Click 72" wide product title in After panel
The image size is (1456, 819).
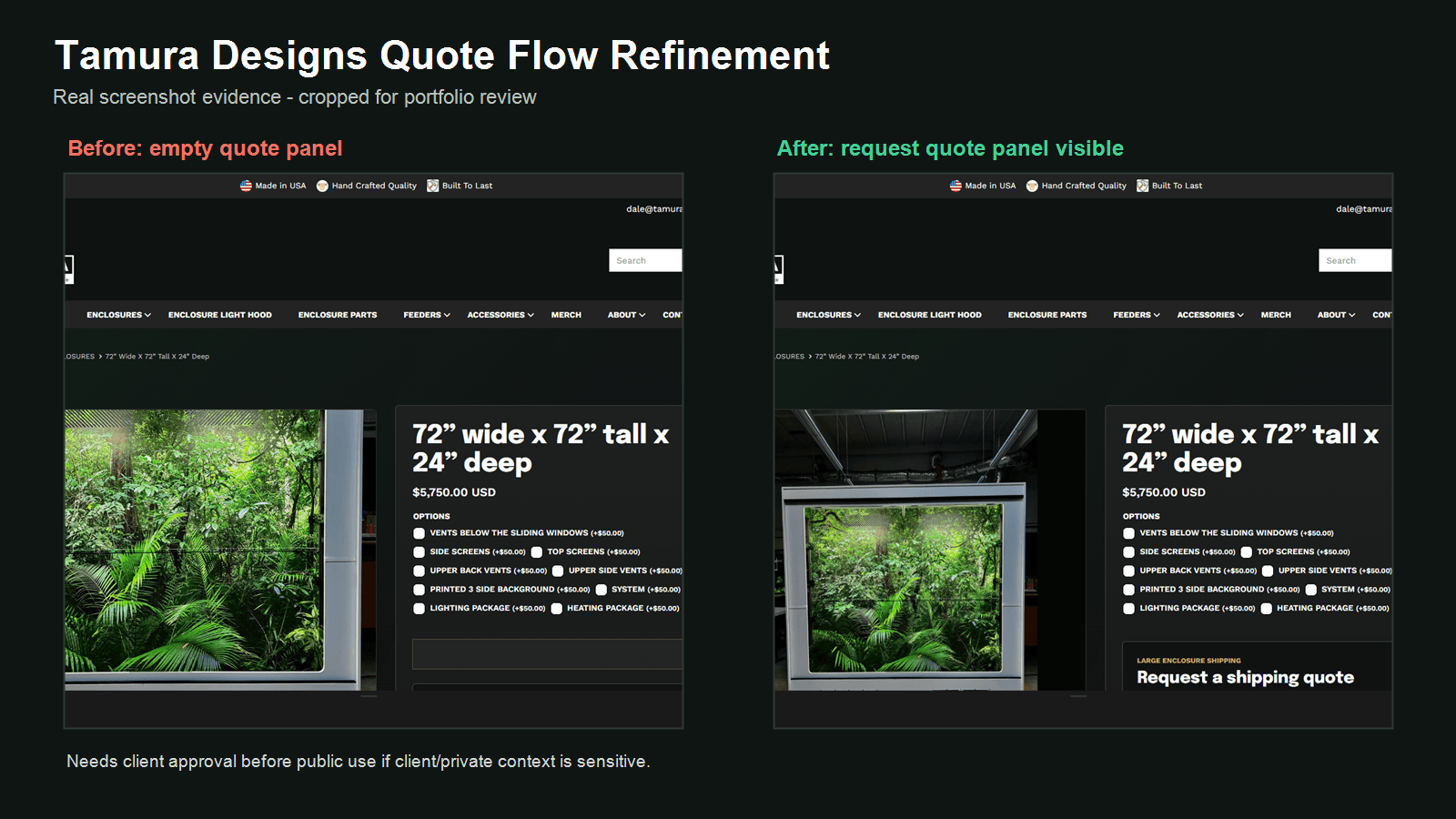point(1250,448)
